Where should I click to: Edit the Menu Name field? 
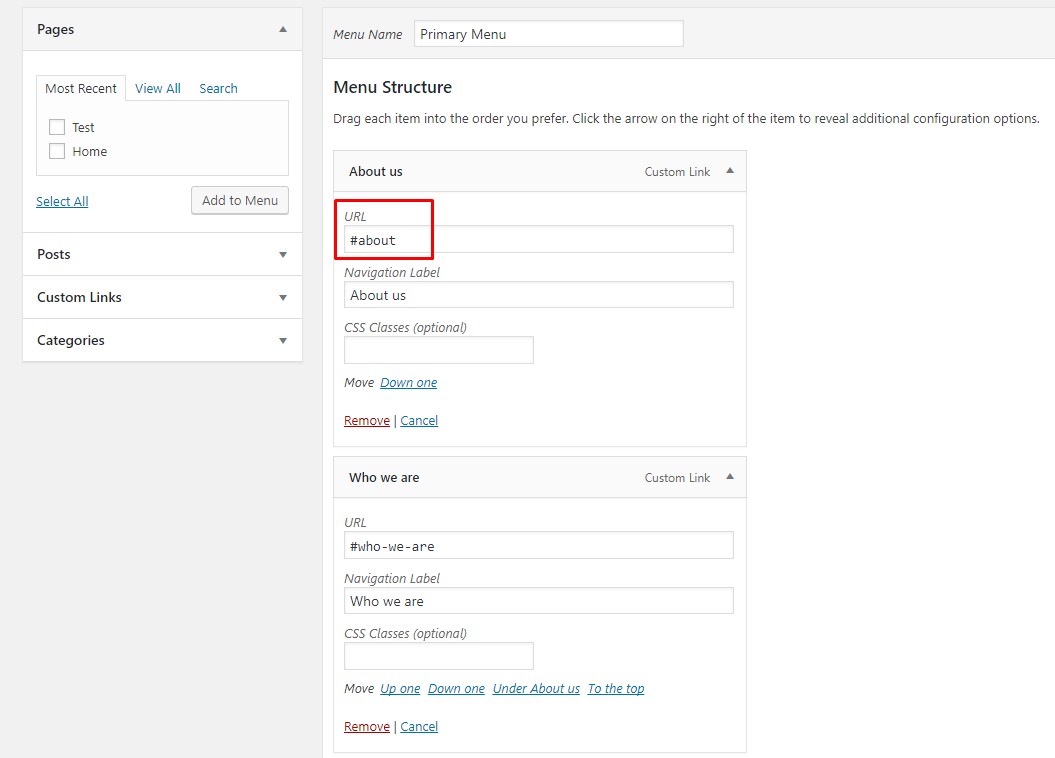click(x=548, y=34)
